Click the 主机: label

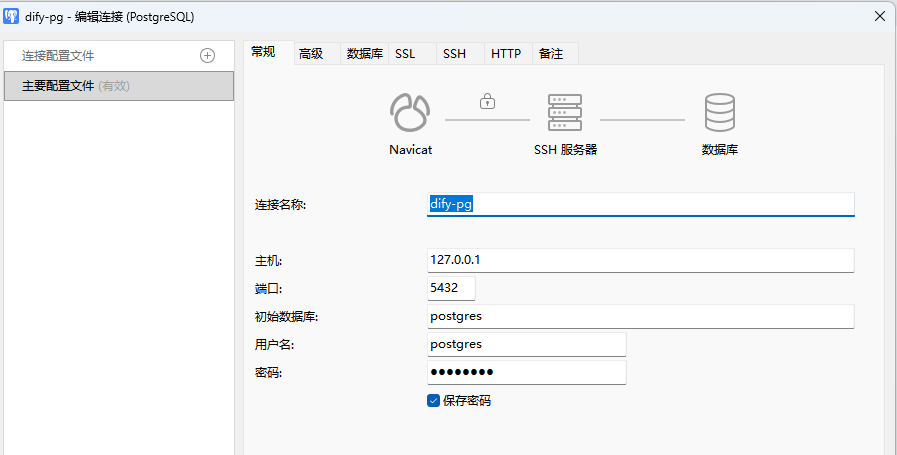(x=268, y=261)
